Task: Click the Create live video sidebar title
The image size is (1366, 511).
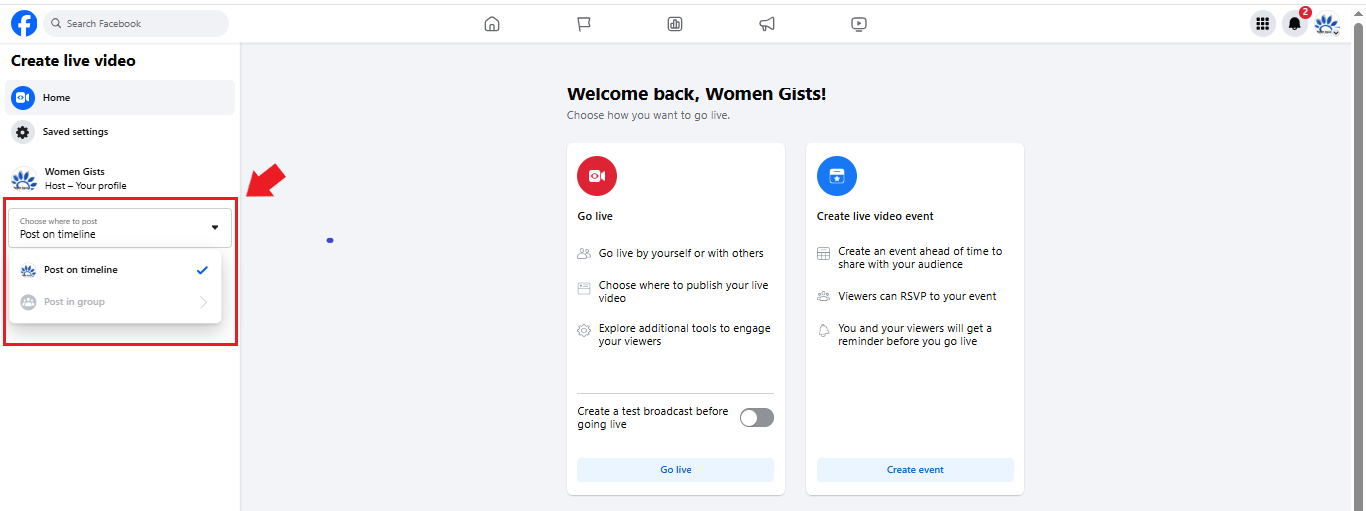Action: pos(73,61)
